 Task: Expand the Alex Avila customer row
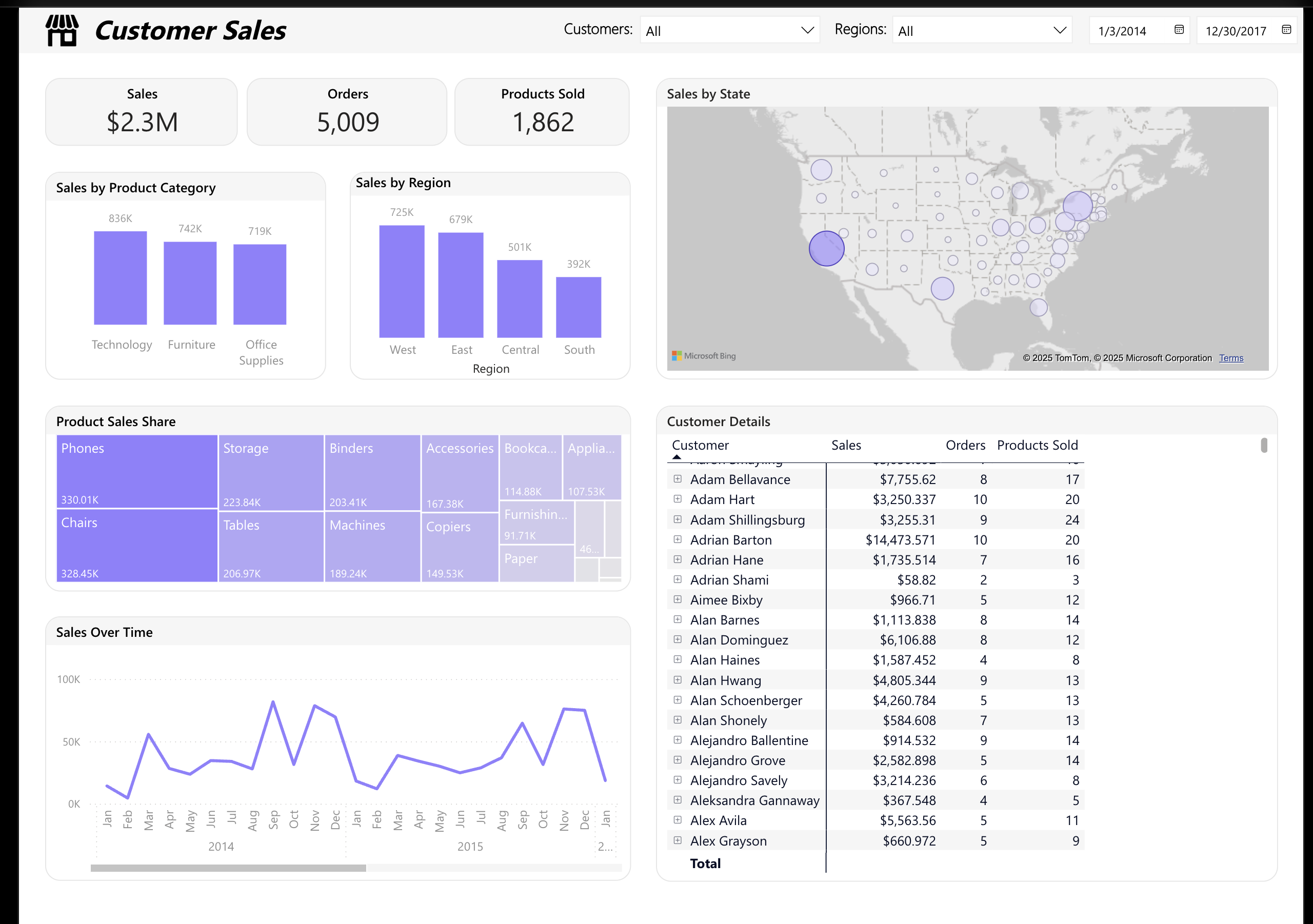tap(677, 820)
